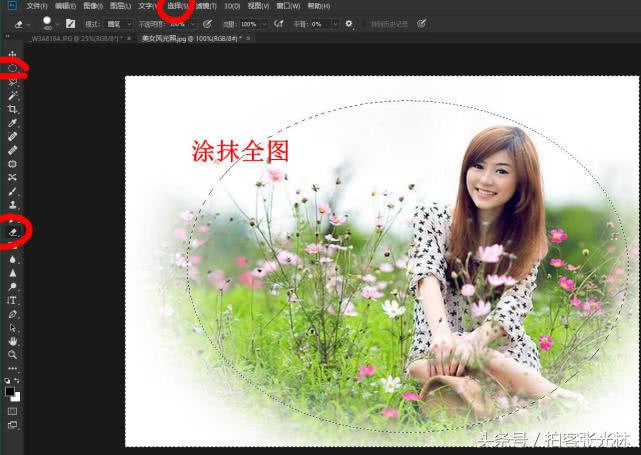The image size is (641, 455).
Task: Select the Content-Aware Move tool
Action: [x=13, y=177]
